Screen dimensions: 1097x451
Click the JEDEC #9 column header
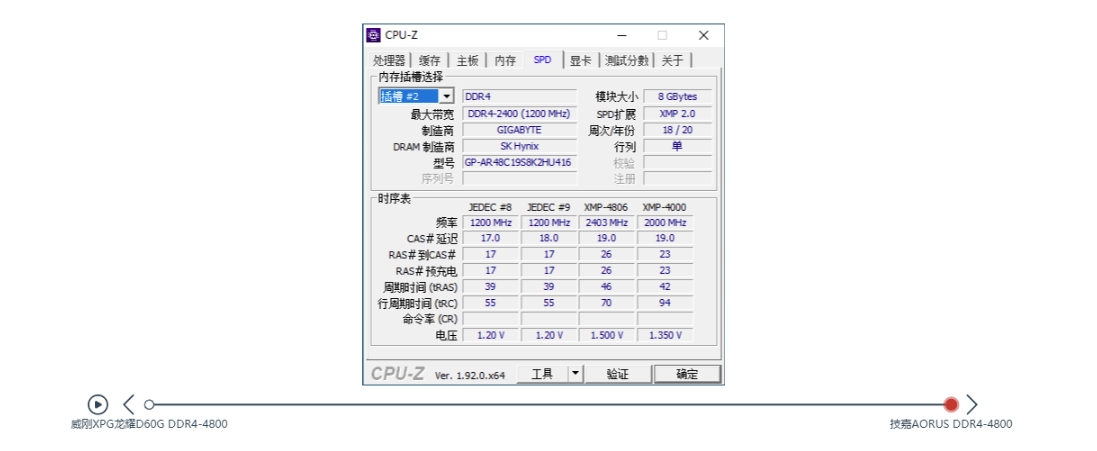coord(548,208)
